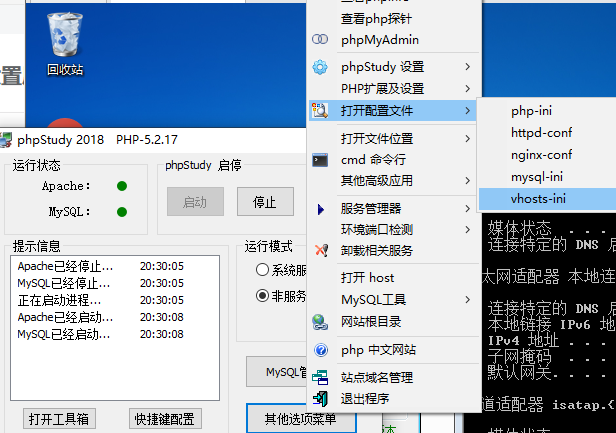Click the green MySQL status indicator
This screenshot has width=616, height=433.
[122, 212]
